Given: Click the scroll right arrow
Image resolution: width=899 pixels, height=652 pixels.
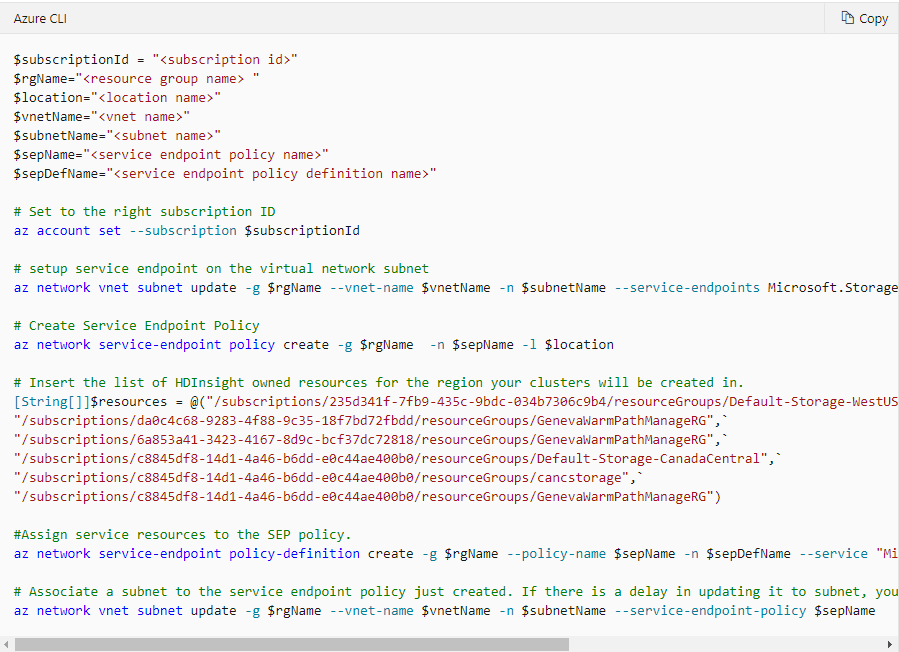Looking at the screenshot, I should pyautogui.click(x=890, y=645).
